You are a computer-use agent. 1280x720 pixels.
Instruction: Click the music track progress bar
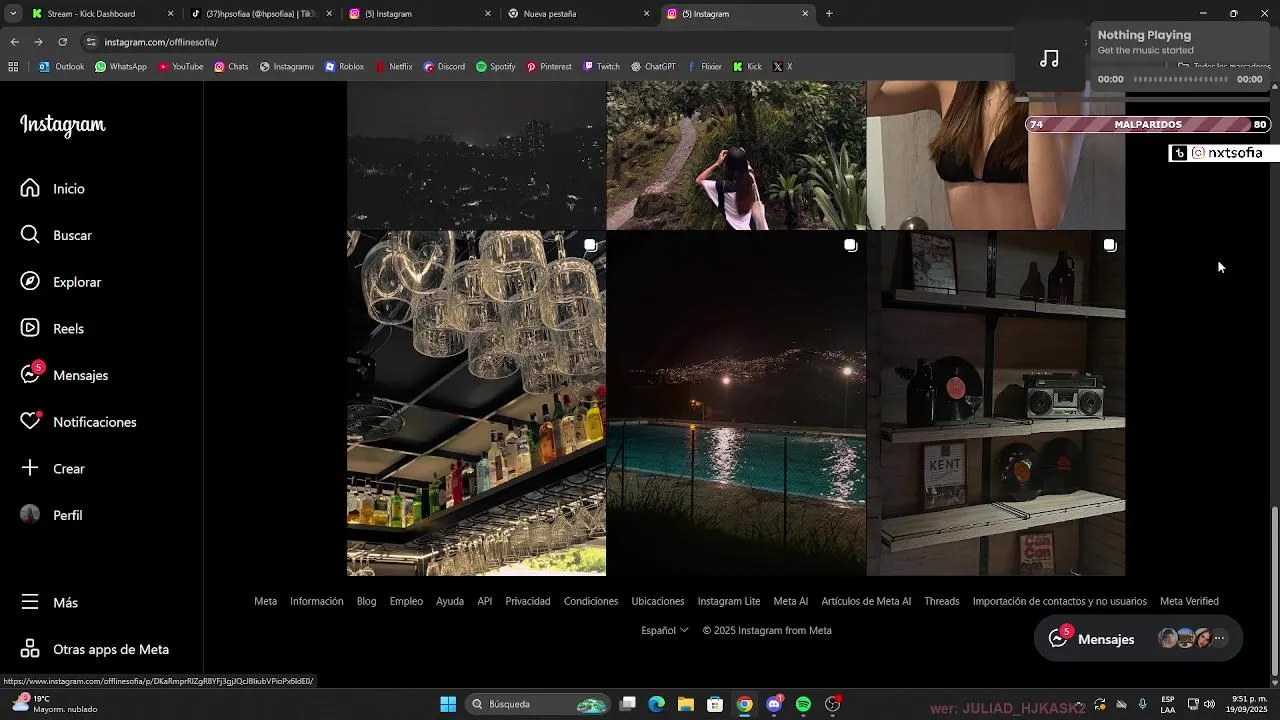[1180, 79]
